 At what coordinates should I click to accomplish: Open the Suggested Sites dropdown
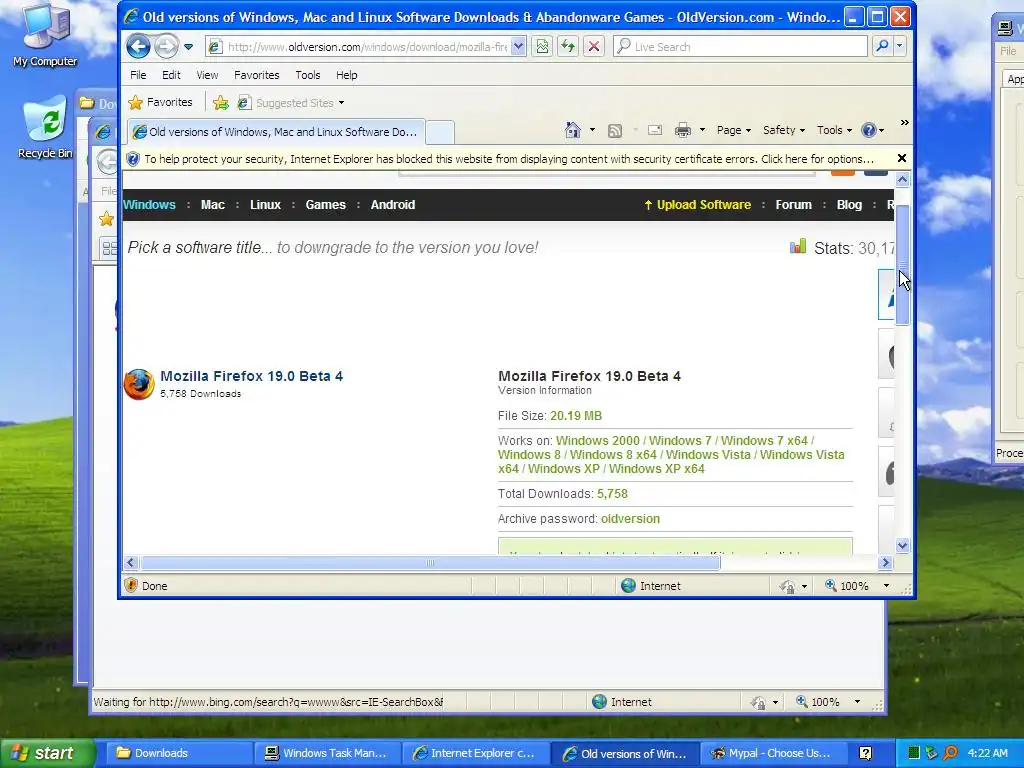291,103
